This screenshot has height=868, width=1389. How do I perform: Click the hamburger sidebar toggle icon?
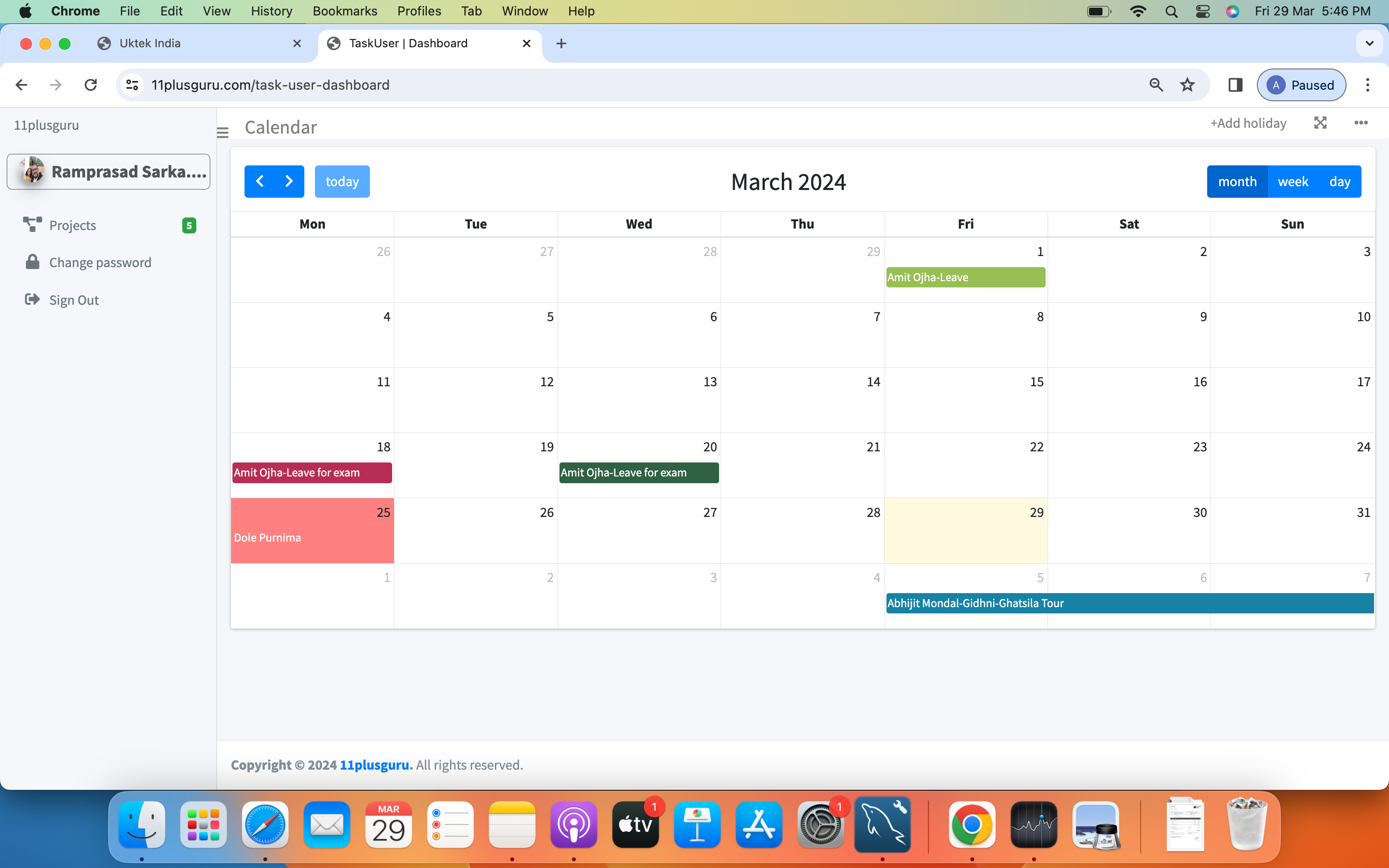tap(223, 133)
